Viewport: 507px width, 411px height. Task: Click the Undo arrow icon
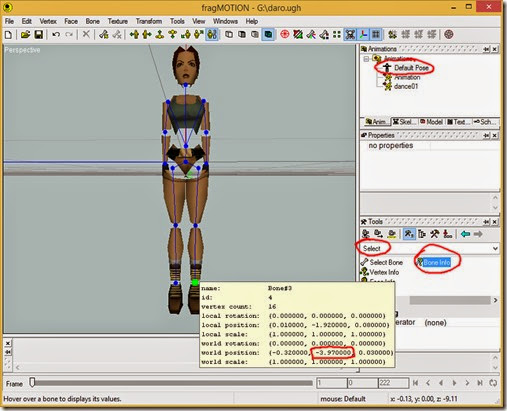point(56,35)
